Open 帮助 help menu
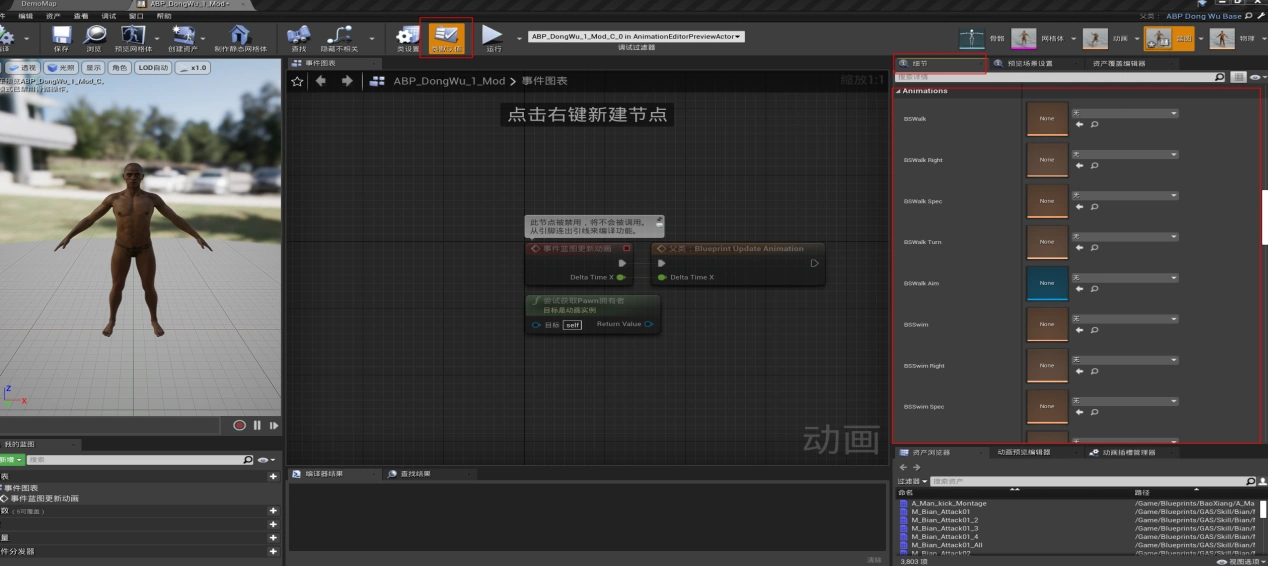The image size is (1268, 566). (164, 16)
